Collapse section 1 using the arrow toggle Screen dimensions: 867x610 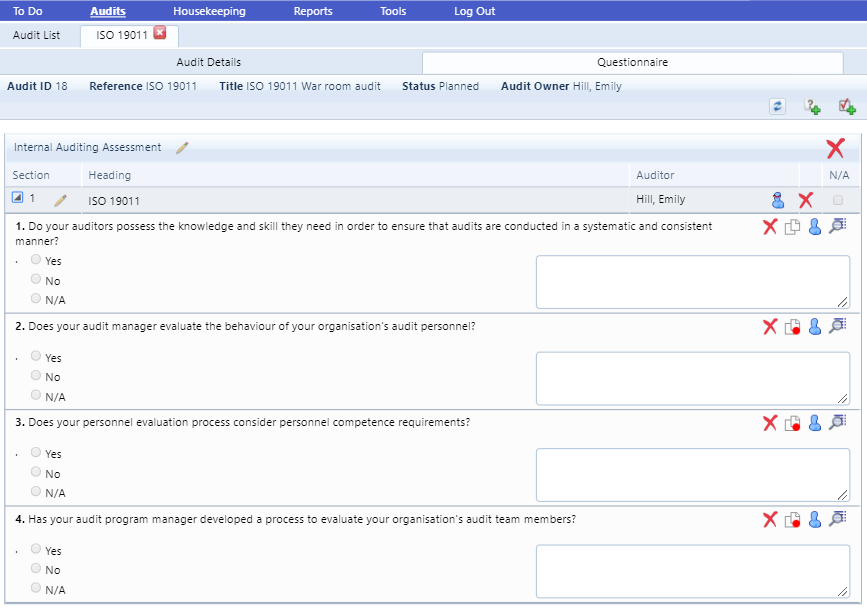pyautogui.click(x=18, y=197)
